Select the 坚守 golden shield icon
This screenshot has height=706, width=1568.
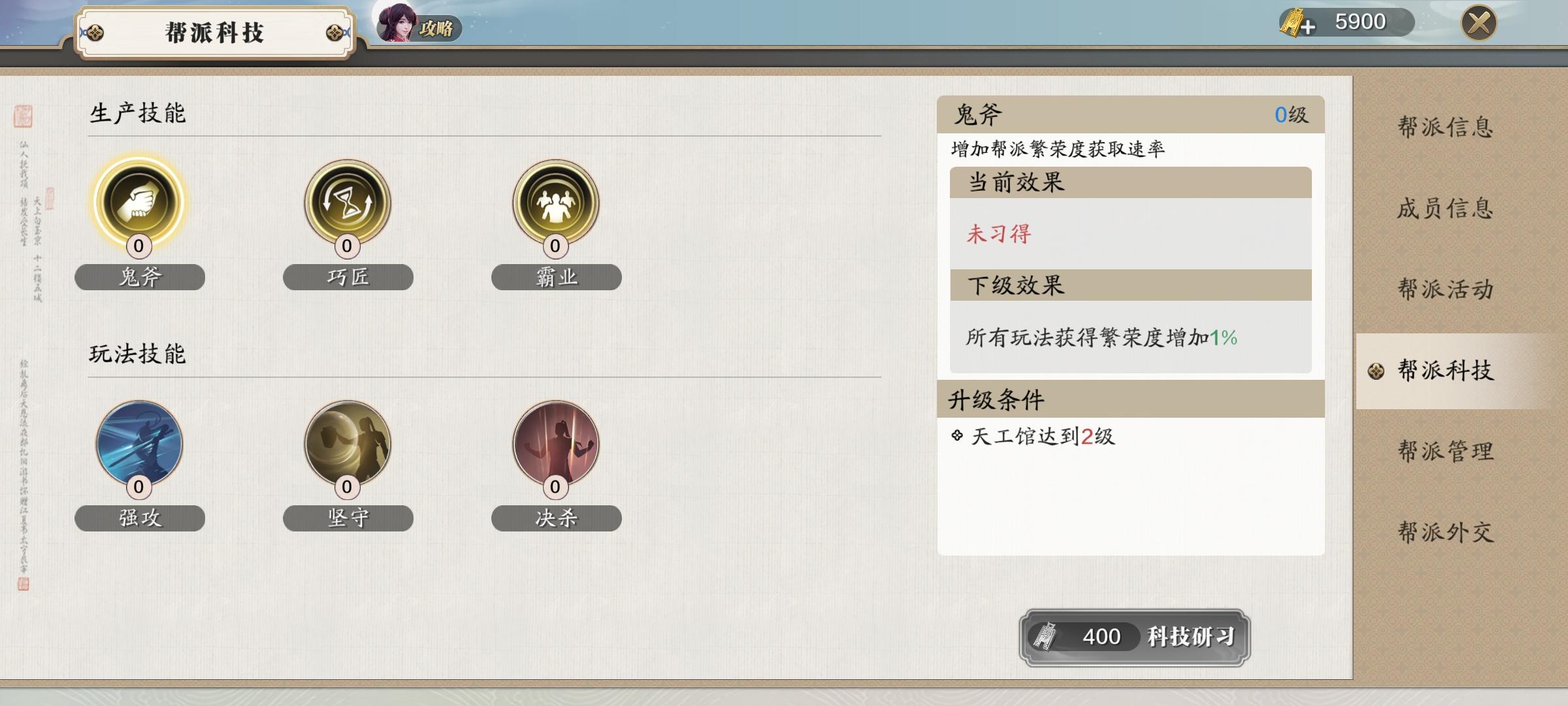(348, 443)
